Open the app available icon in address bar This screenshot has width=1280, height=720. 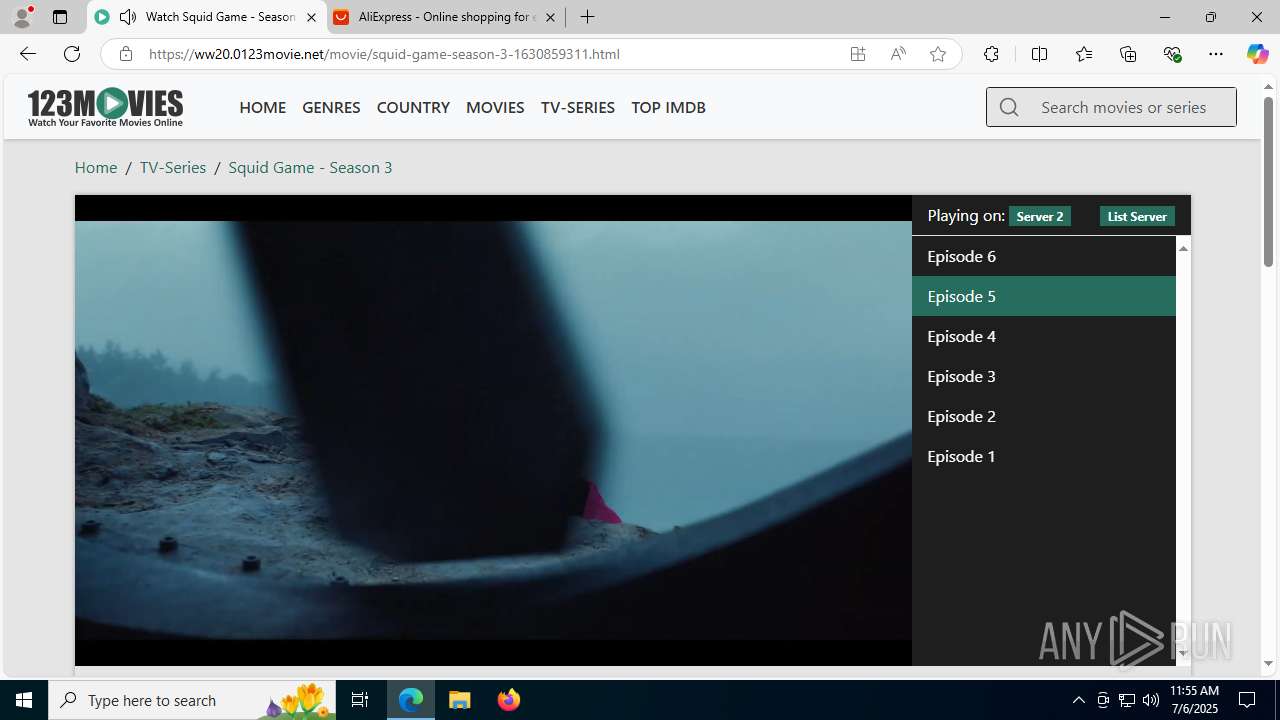(x=858, y=54)
